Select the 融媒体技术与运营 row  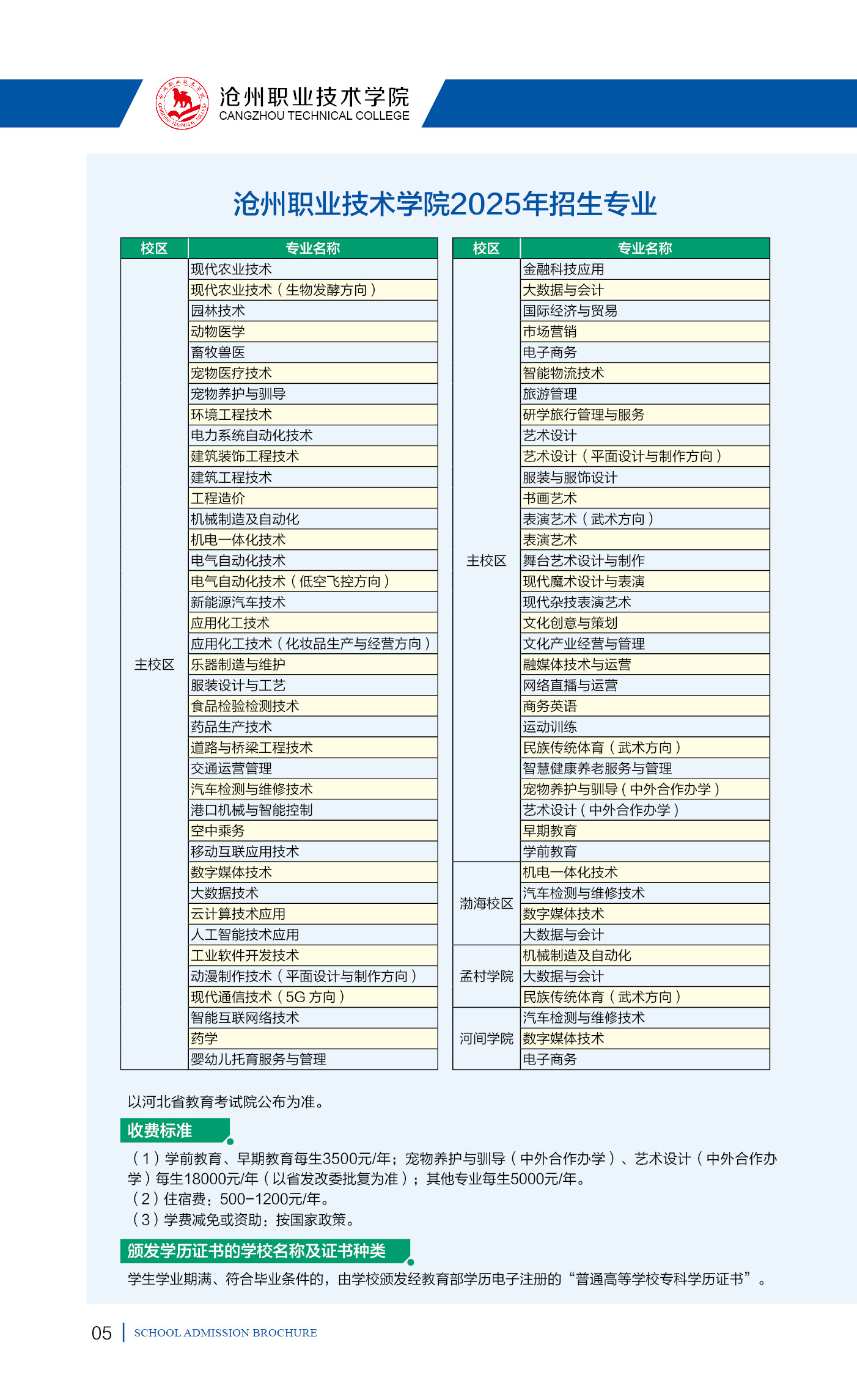pyautogui.click(x=645, y=664)
